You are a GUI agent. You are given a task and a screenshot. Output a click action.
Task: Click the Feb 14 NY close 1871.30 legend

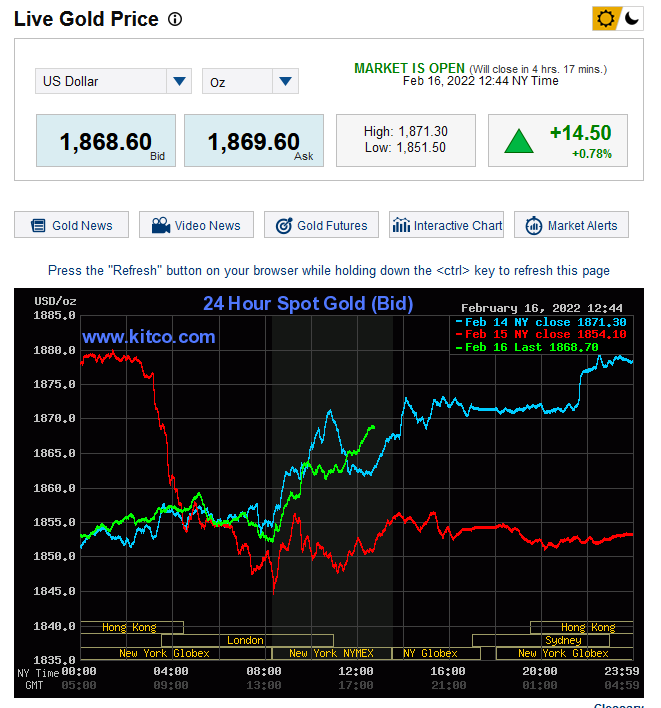541,322
